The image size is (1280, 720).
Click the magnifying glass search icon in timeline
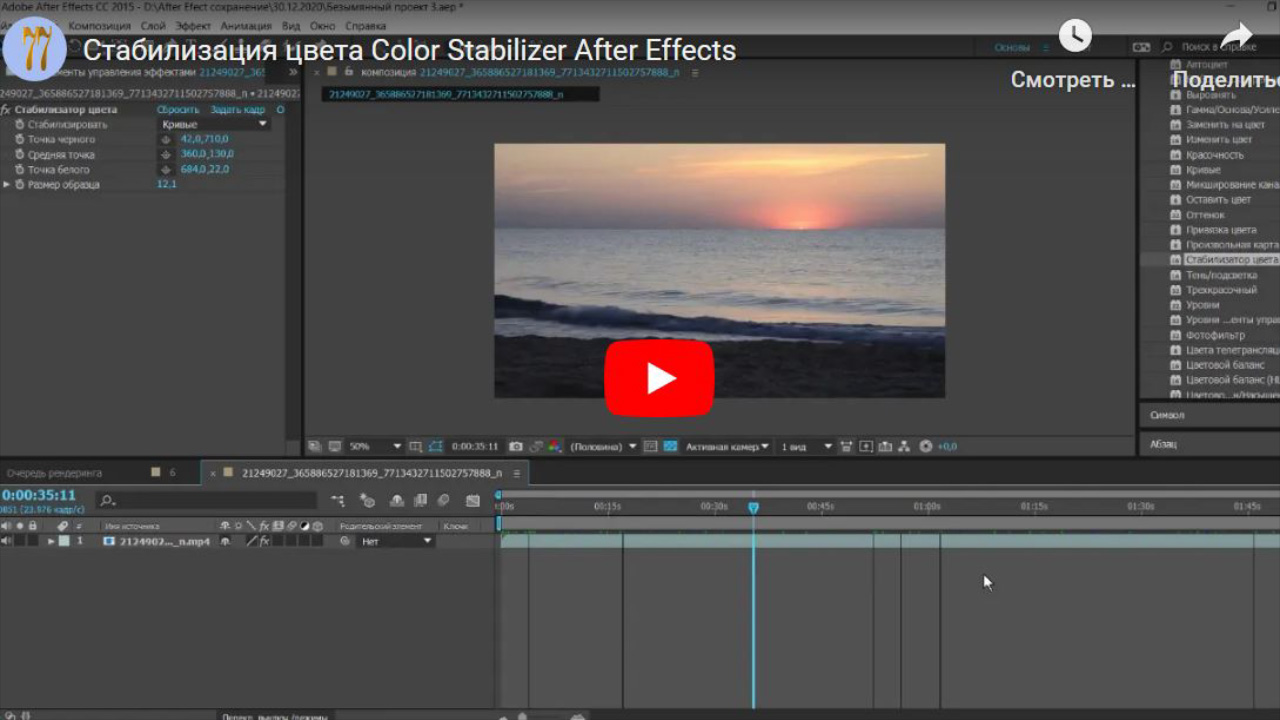[105, 500]
